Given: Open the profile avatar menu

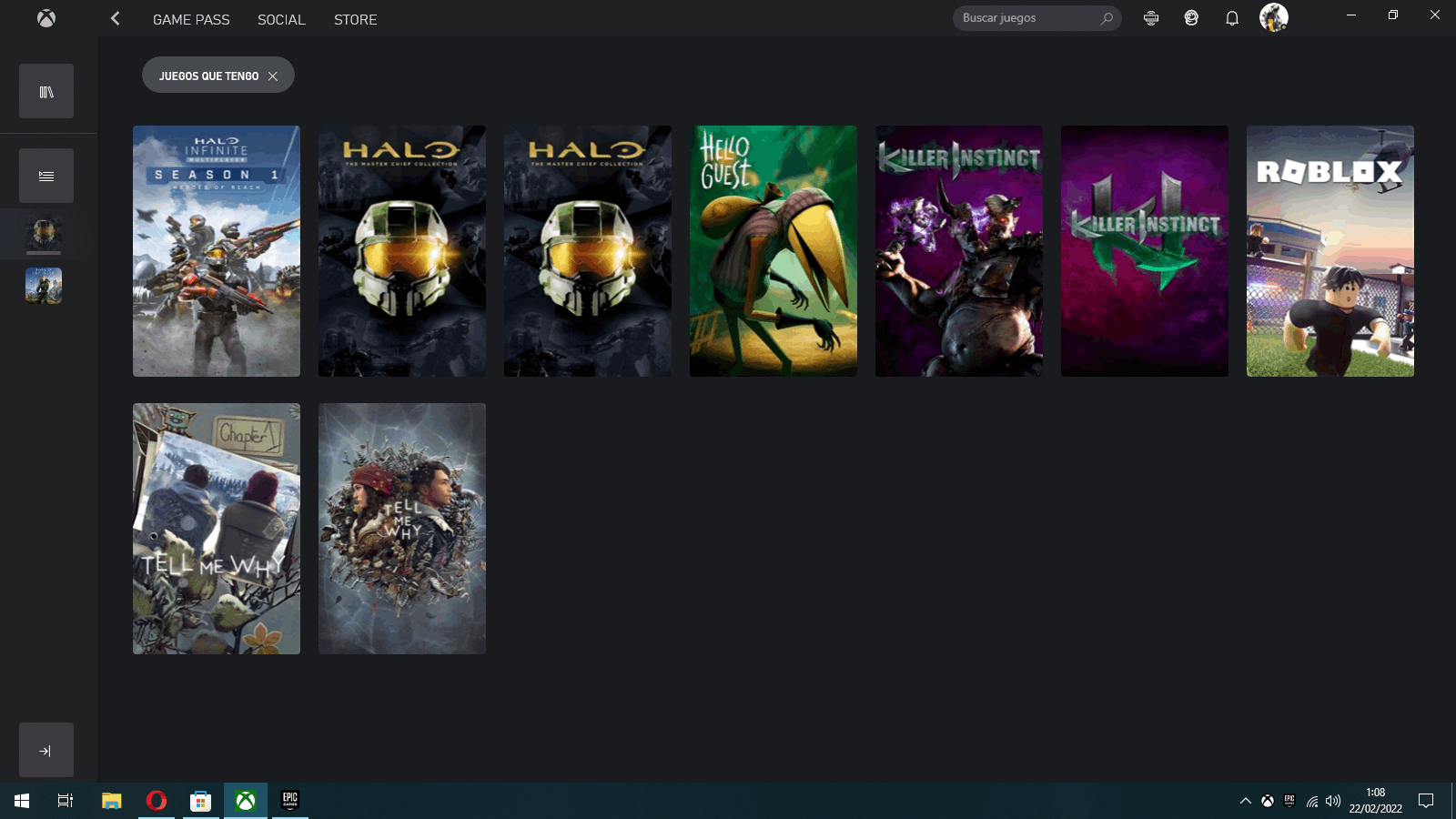Looking at the screenshot, I should pos(1274,17).
